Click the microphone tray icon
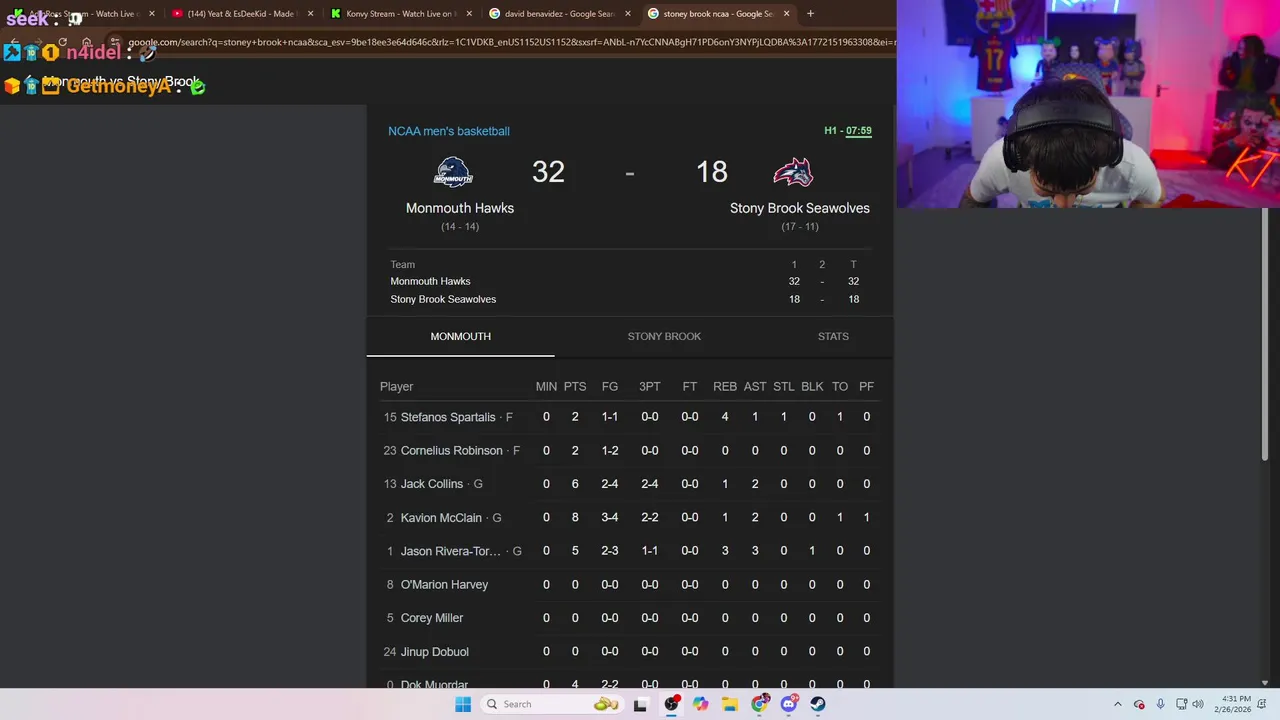The image size is (1280, 720). tap(1160, 704)
